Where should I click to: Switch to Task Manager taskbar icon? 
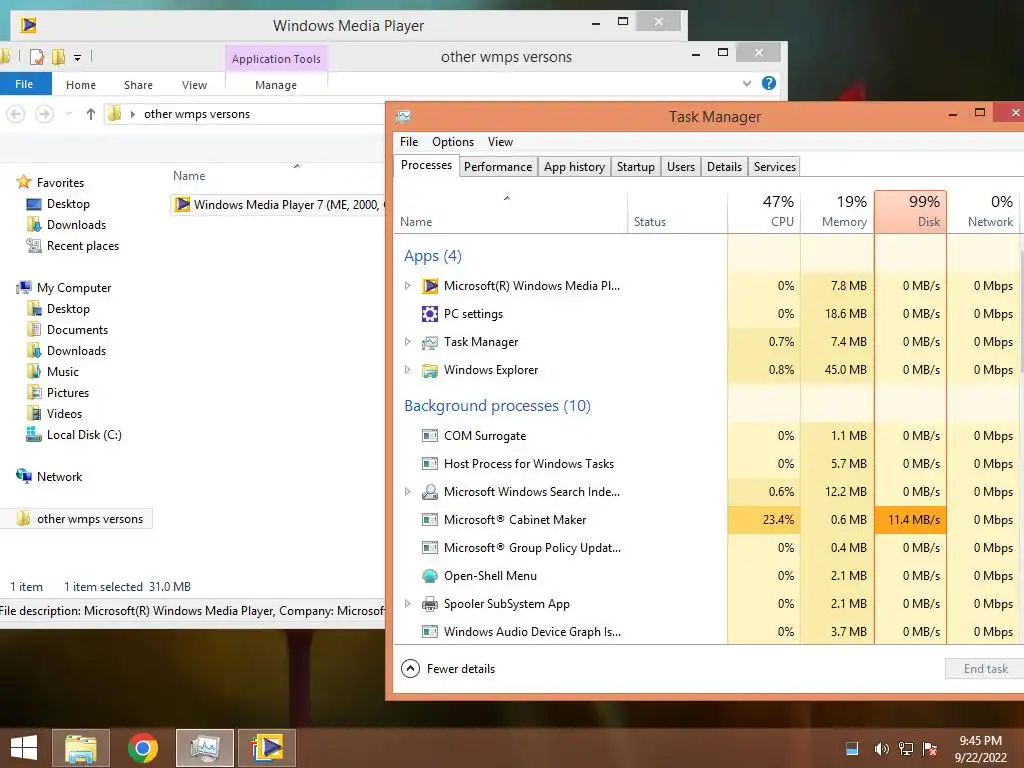204,748
